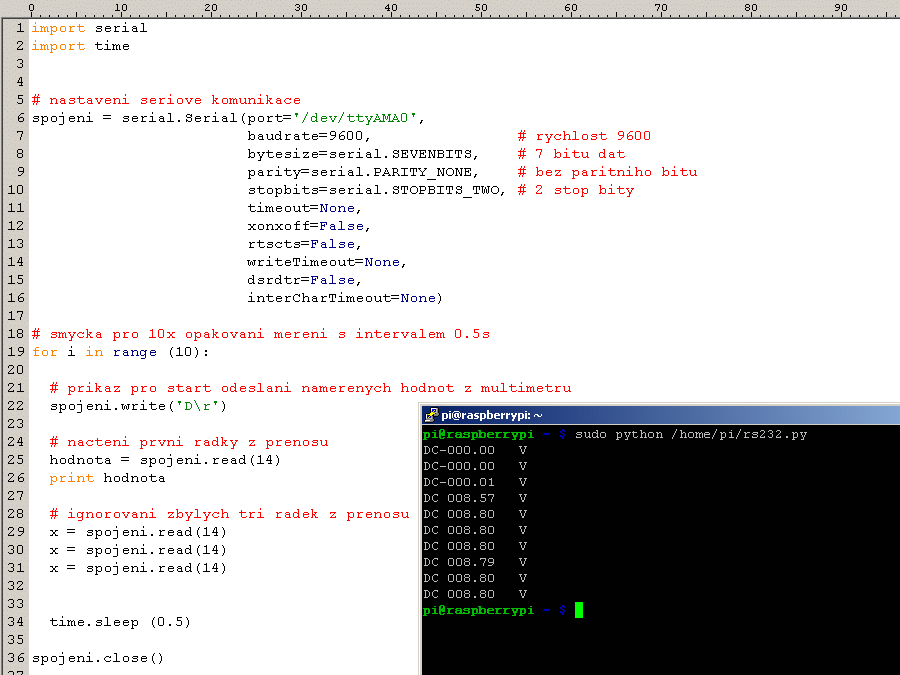Click comment about 'smycka pro 10x opakovani'
The width and height of the screenshot is (900, 675).
pos(261,334)
